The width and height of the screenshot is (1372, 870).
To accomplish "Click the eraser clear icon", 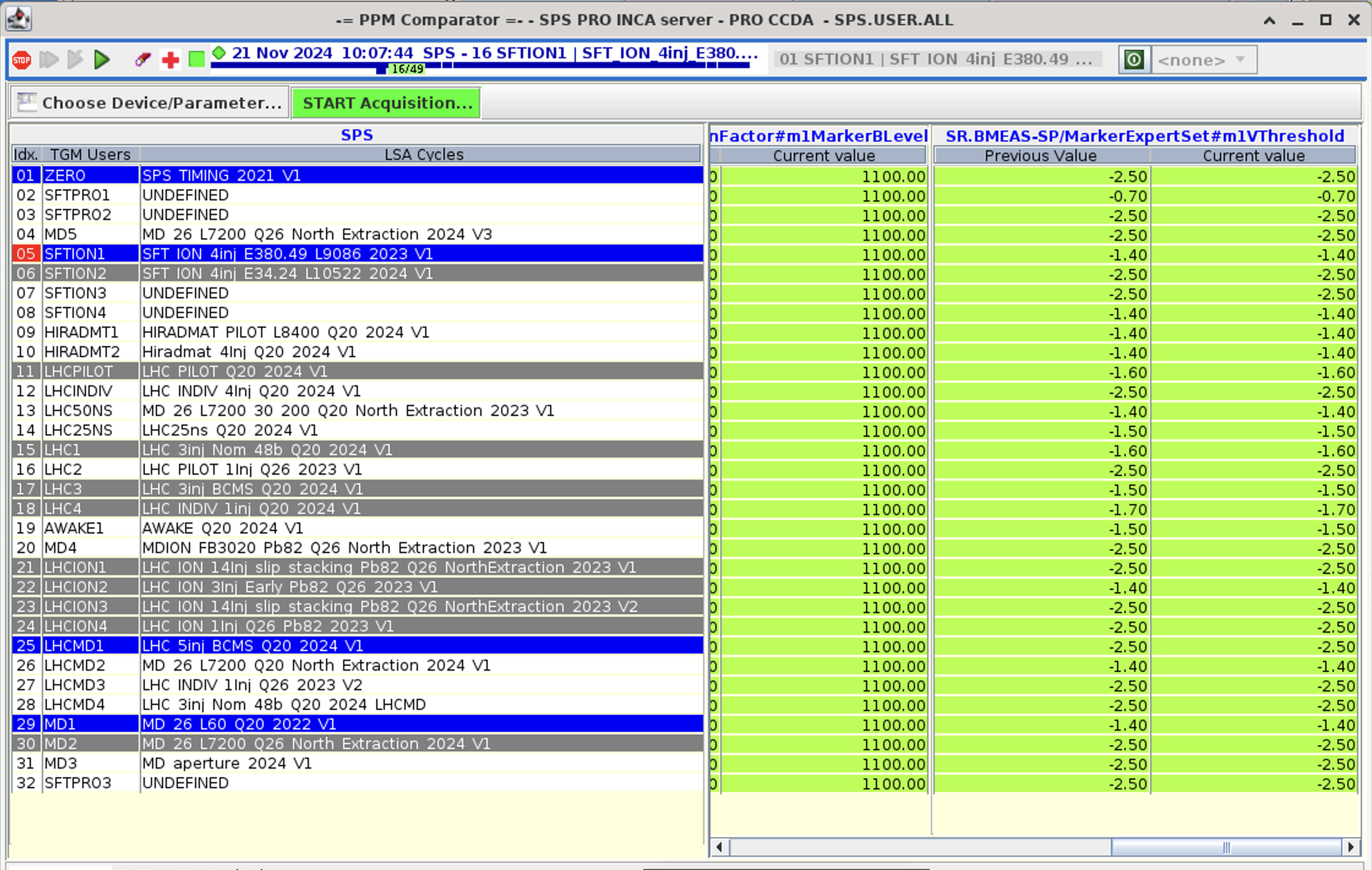I will pos(142,60).
